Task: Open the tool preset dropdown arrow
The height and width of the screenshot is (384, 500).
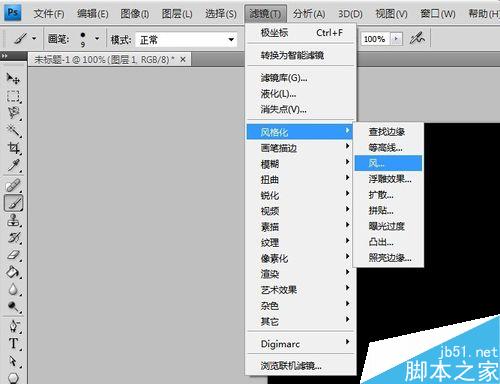Action: (34, 39)
